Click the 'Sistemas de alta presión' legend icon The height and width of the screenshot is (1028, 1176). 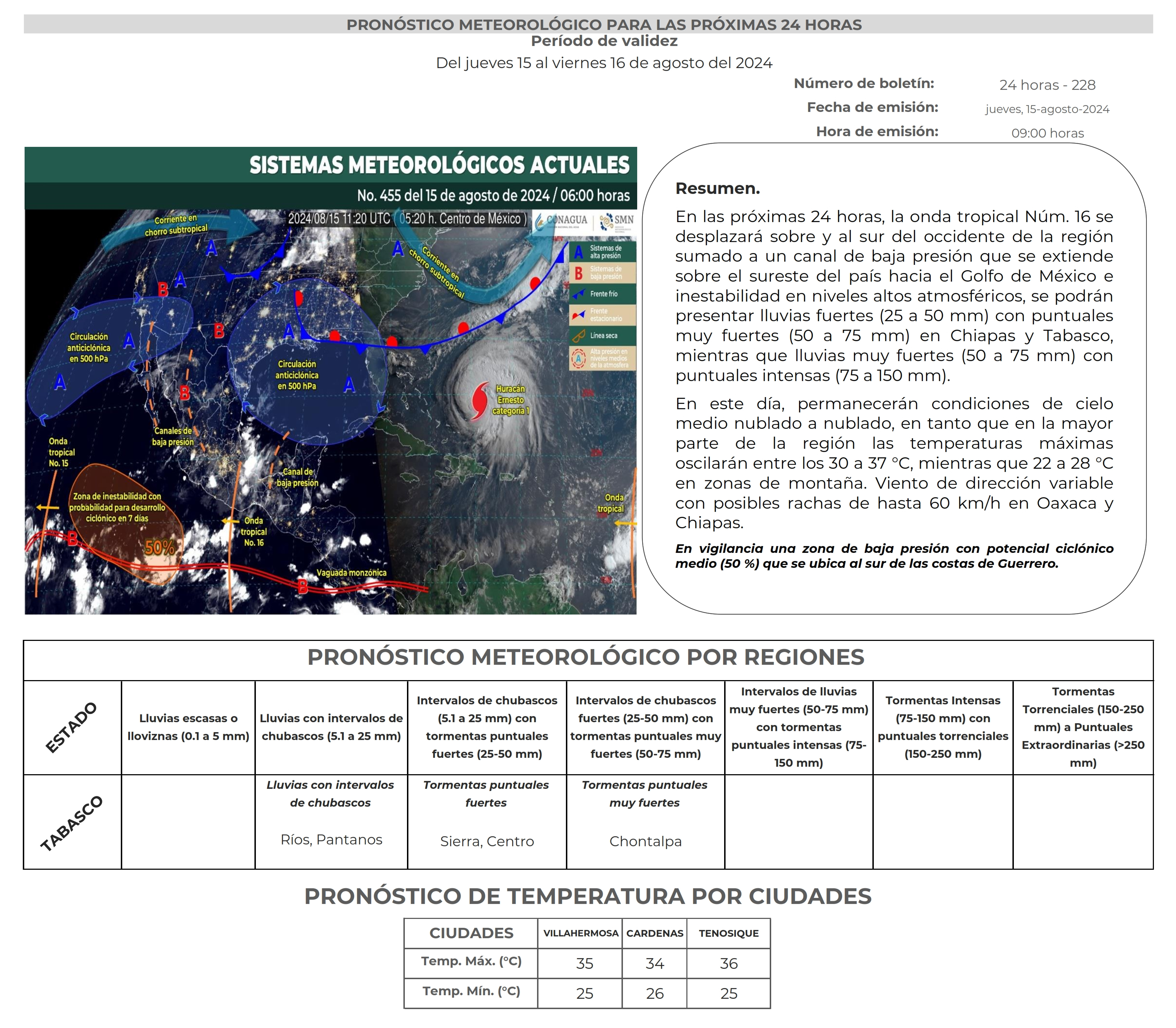tap(578, 252)
